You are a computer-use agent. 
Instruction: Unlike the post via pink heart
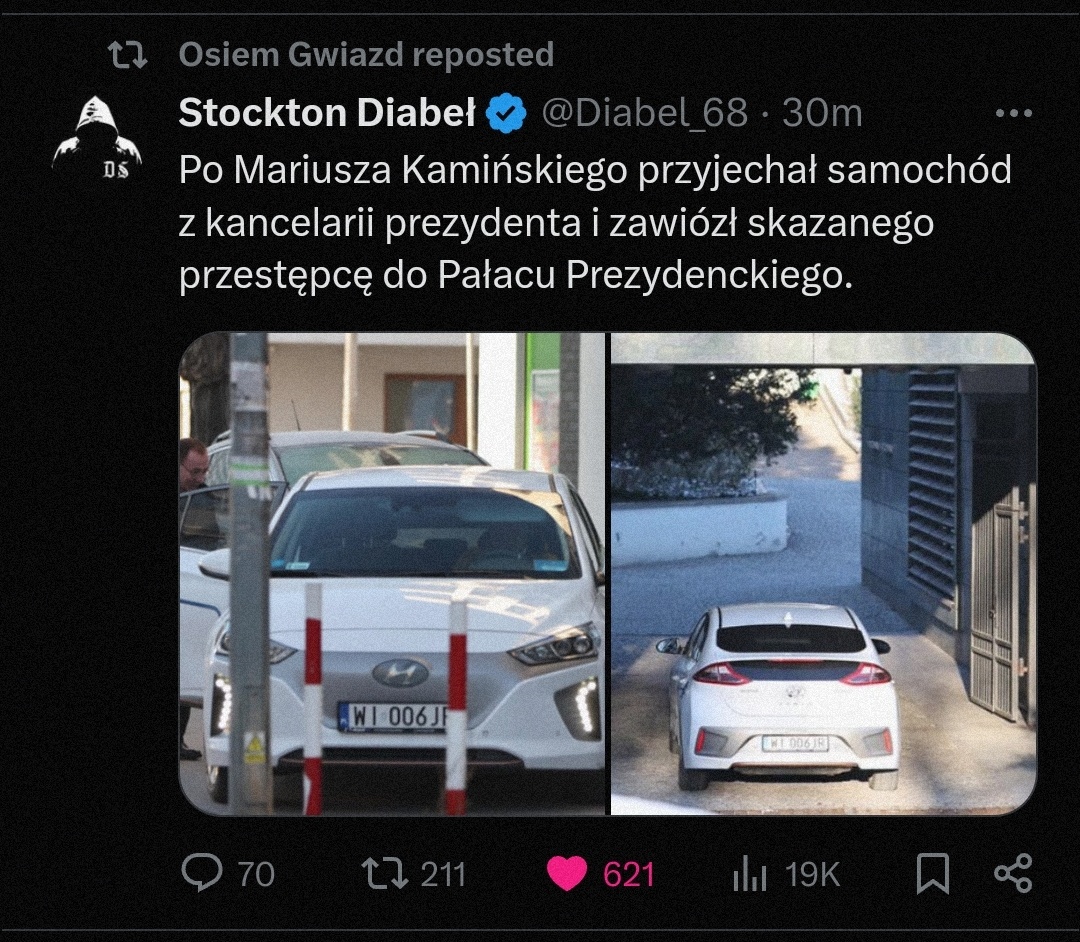tap(566, 874)
